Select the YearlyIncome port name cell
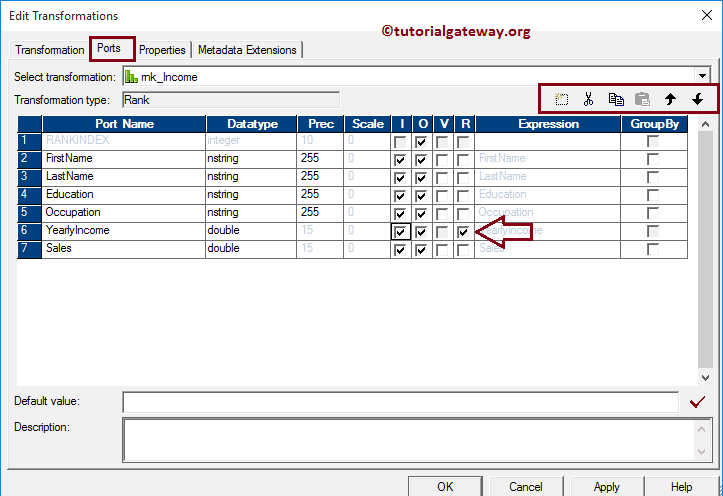Image resolution: width=723 pixels, height=496 pixels. pos(124,231)
